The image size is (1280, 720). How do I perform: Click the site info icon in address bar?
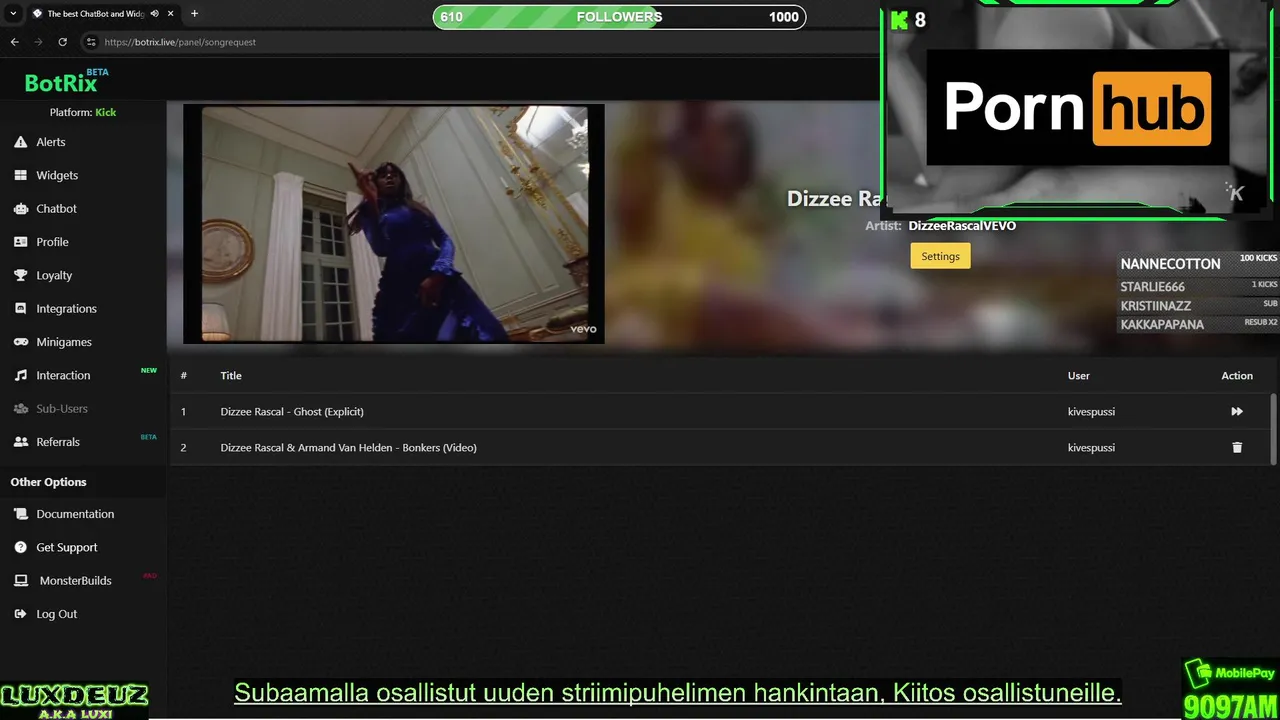pos(91,42)
